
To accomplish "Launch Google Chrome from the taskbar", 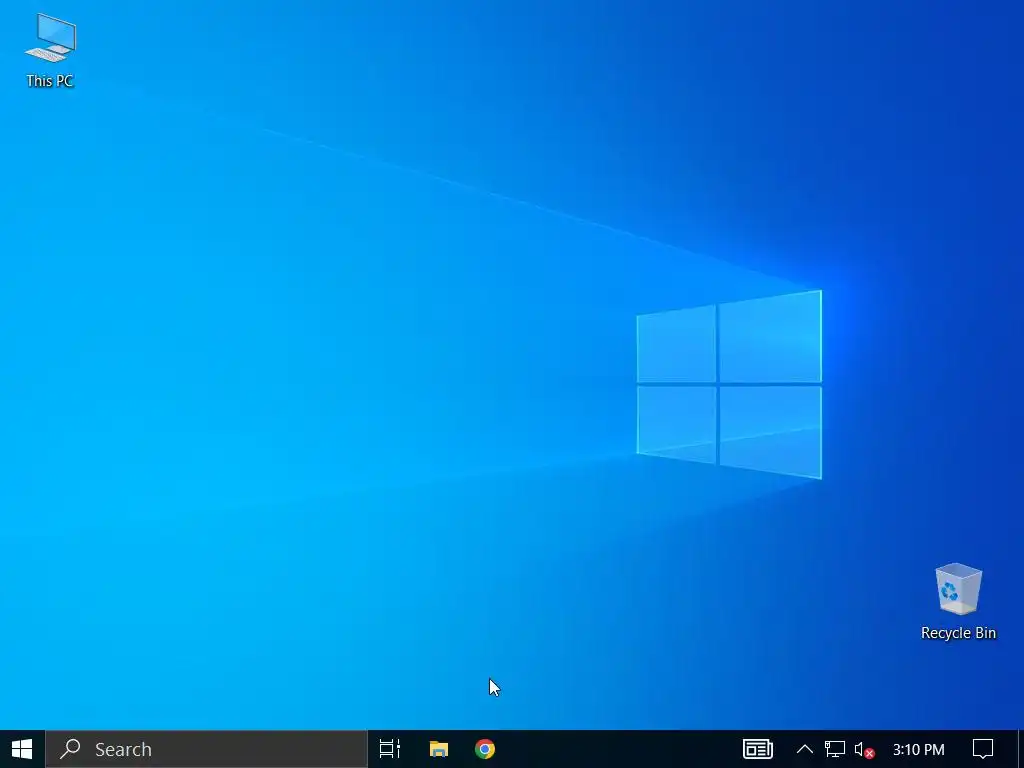I will click(x=485, y=749).
